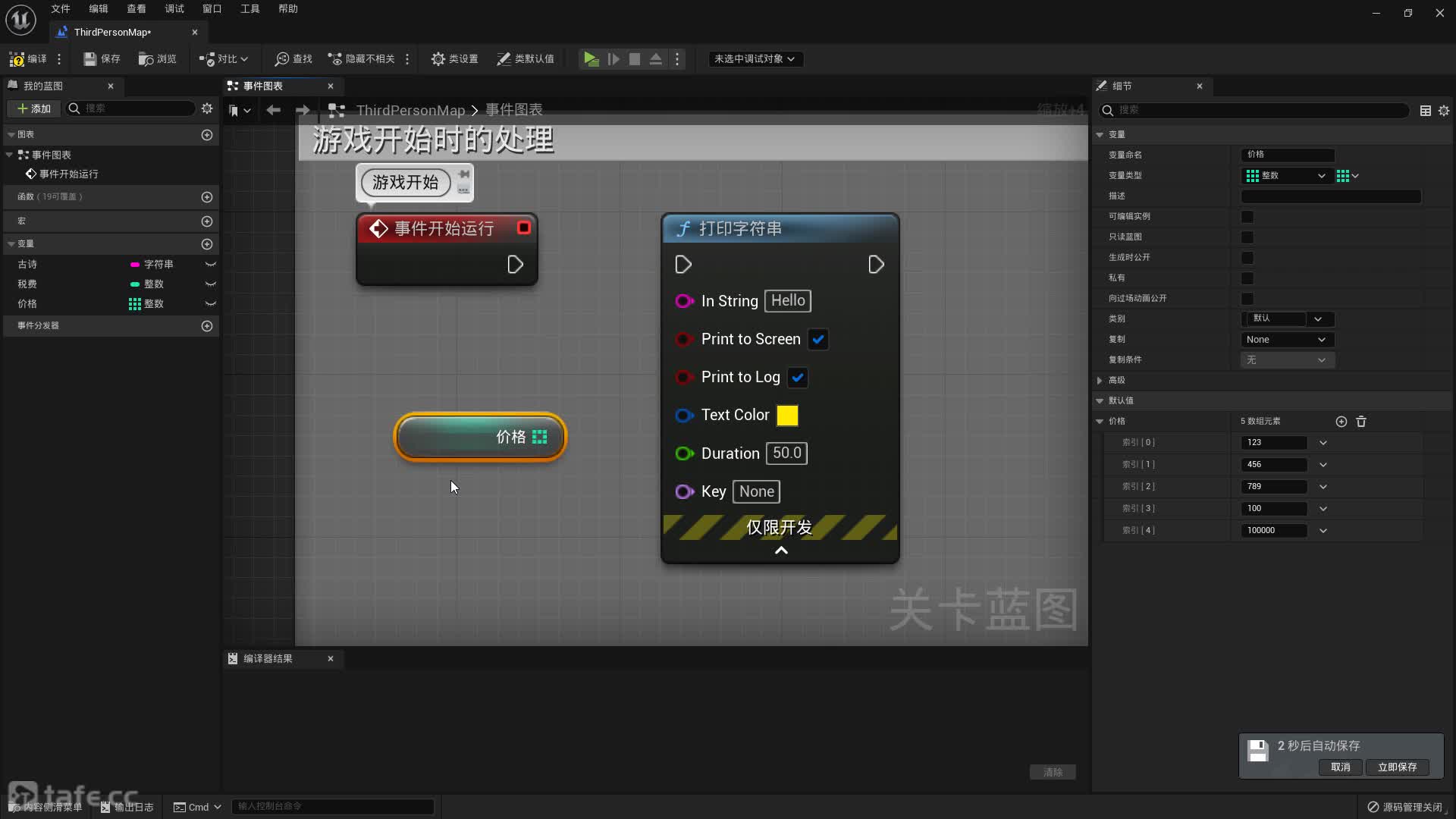The width and height of the screenshot is (1456, 819).
Task: Open Class Defaults (类默认值) icon
Action: tap(504, 58)
